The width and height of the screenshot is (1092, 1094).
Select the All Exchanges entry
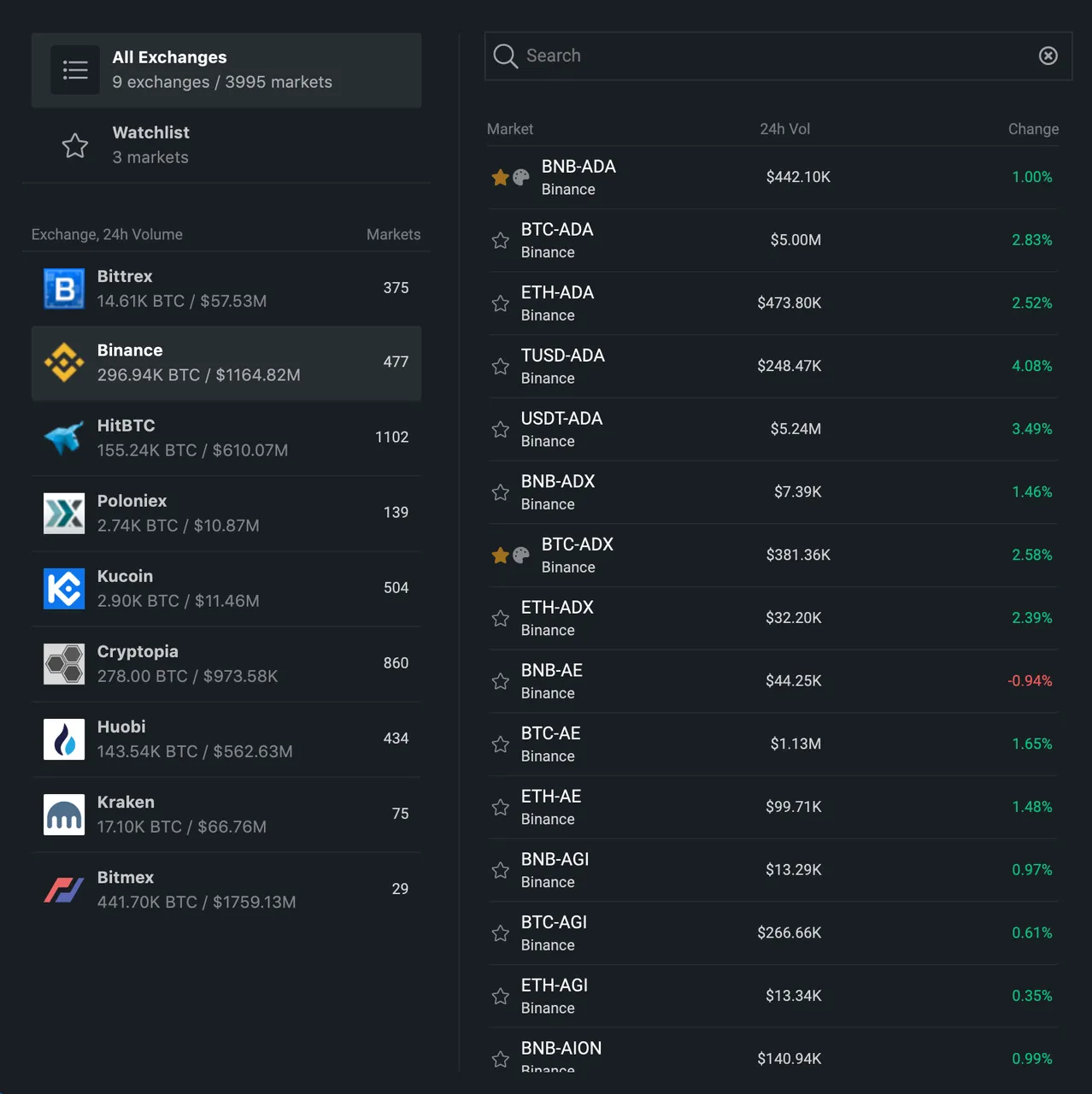pyautogui.click(x=226, y=70)
